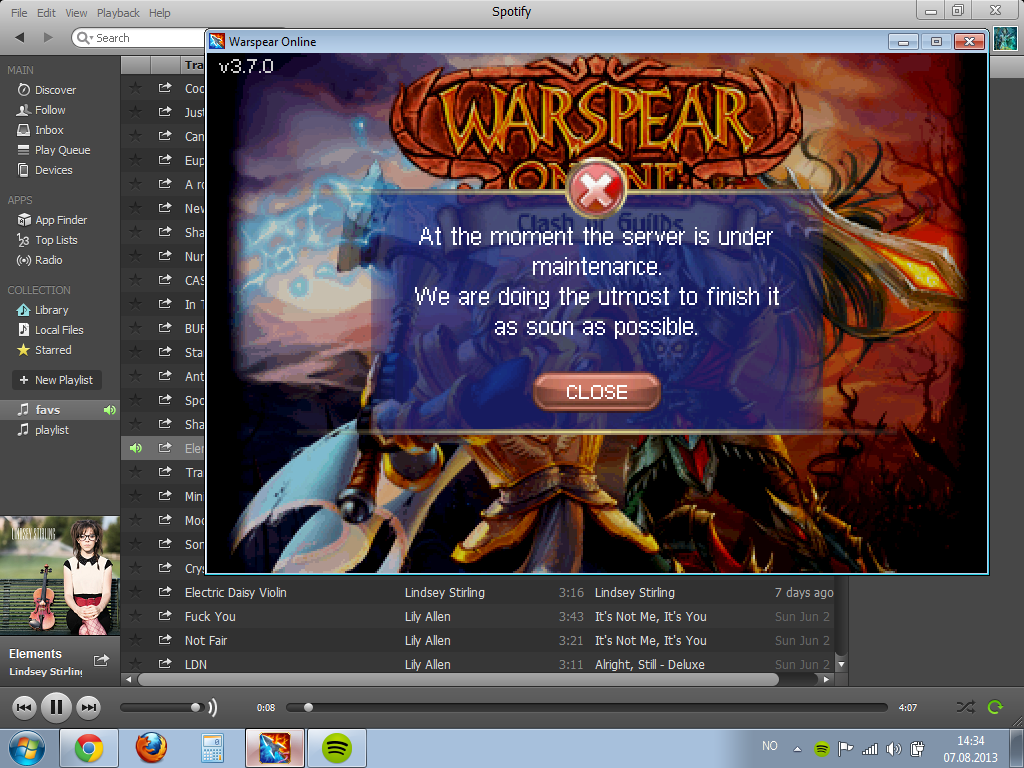This screenshot has height=768, width=1024.
Task: Open artist Lindsey Stirling on Electric Daisy Violin row
Action: tap(444, 592)
